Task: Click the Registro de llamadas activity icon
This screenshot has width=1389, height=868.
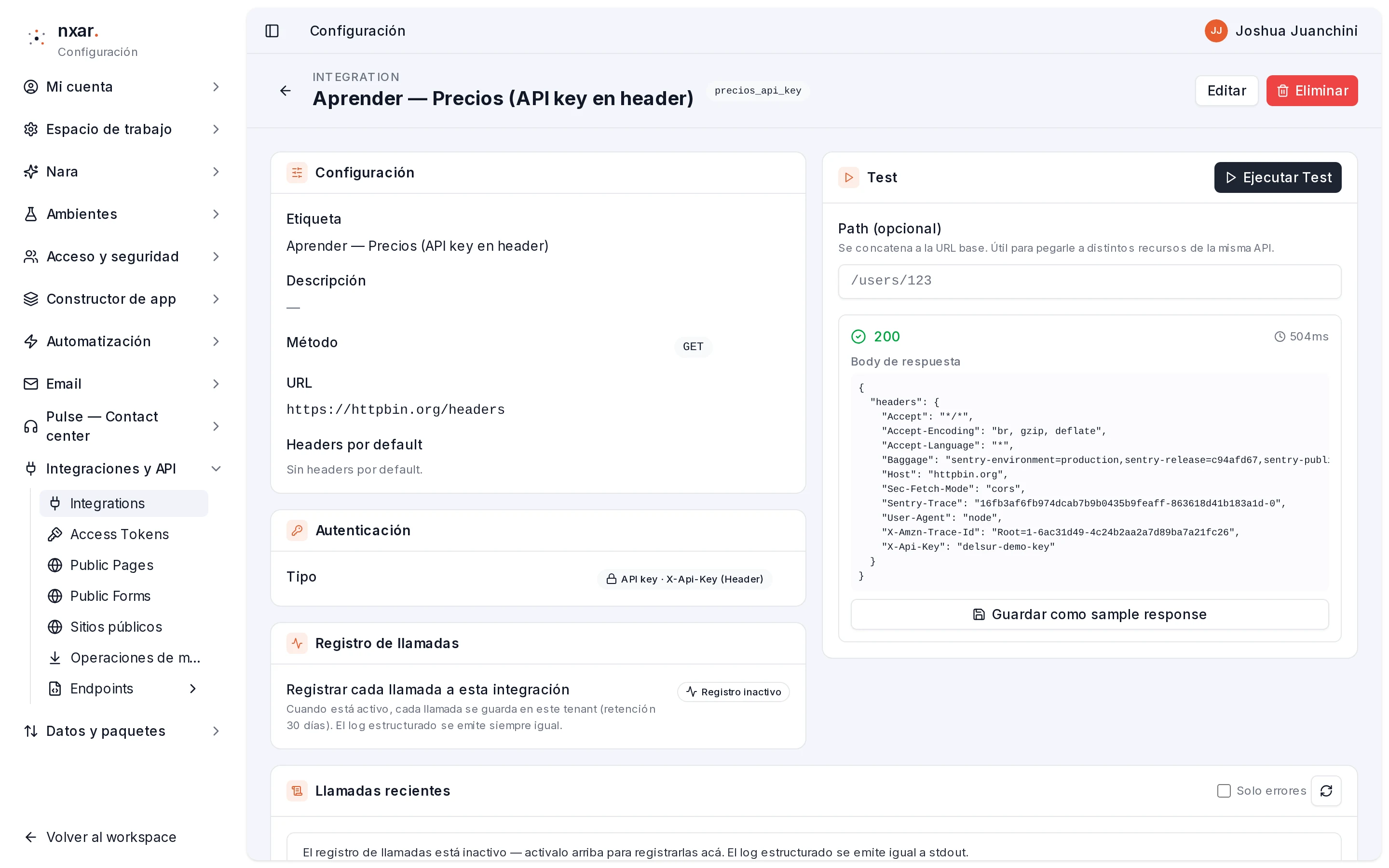Action: pos(297,644)
